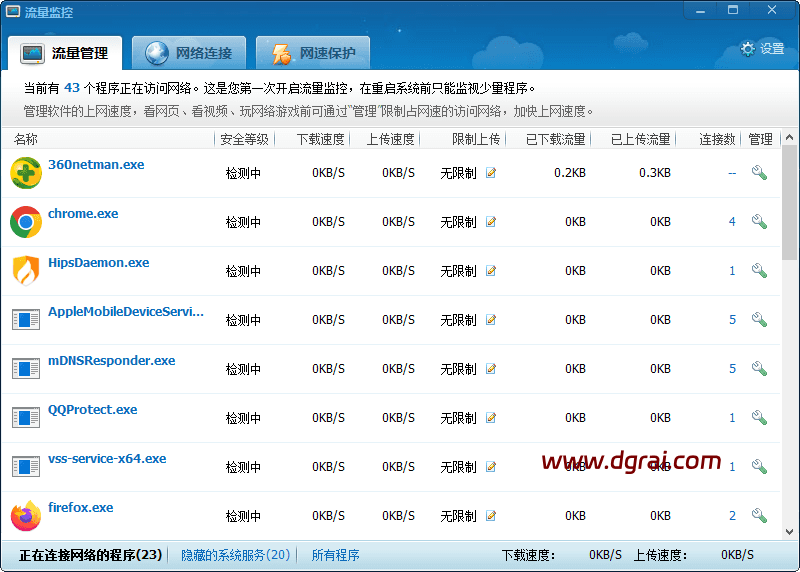Viewport: 800px width, 572px height.
Task: Open manage wrench for 360netman.exe
Action: pos(759,173)
